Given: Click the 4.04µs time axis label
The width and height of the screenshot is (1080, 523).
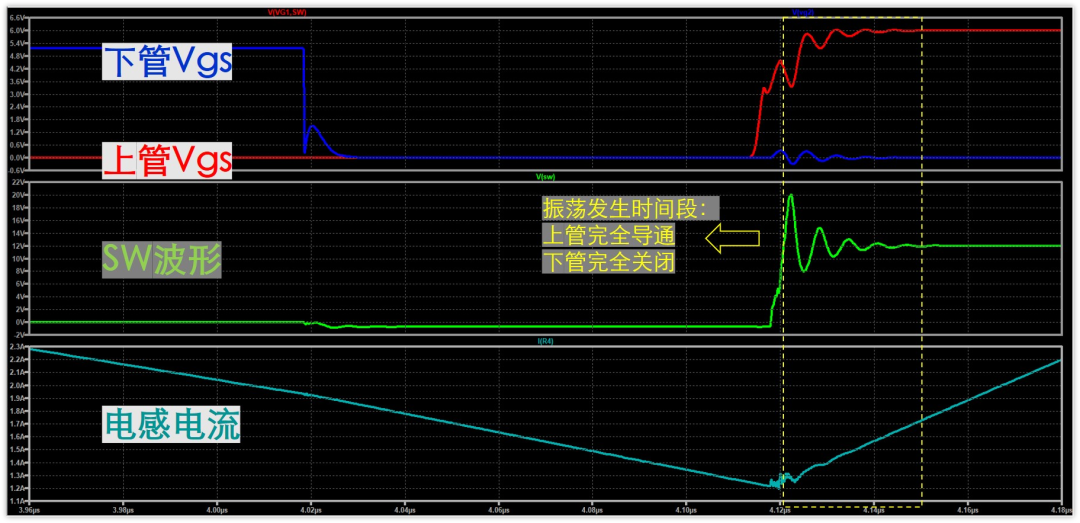Looking at the screenshot, I should tap(405, 511).
